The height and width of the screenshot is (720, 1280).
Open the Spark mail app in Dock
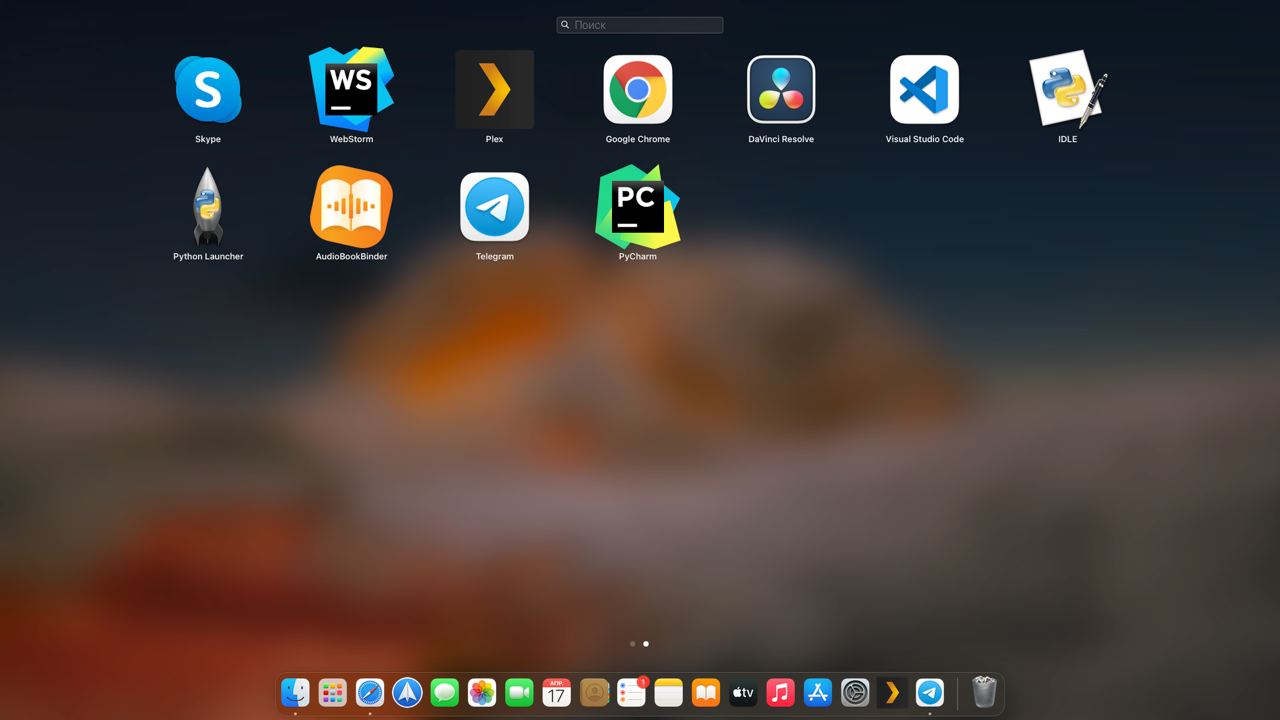[407, 692]
